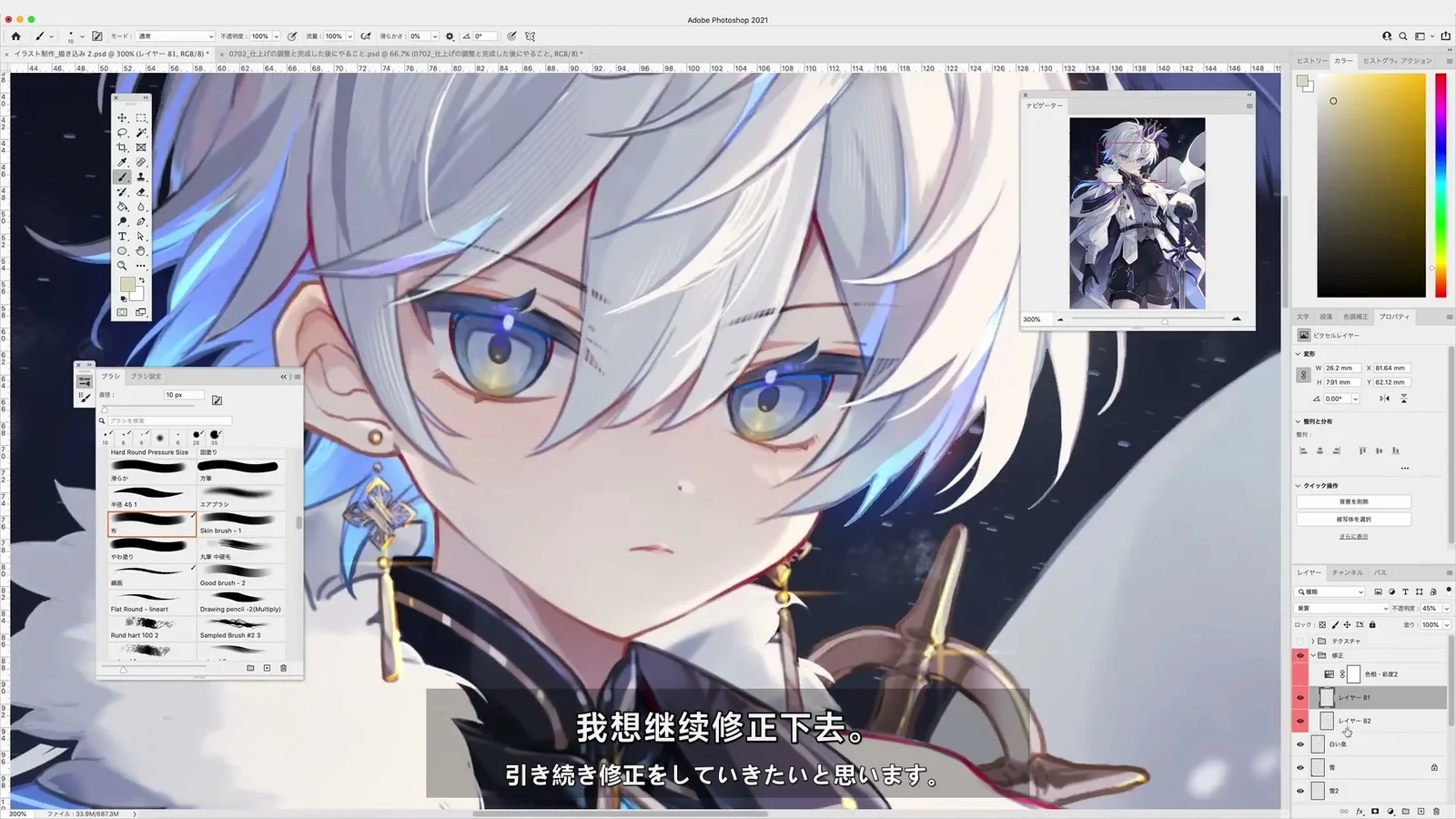Click the brush search field
1456x819 pixels.
pos(169,420)
